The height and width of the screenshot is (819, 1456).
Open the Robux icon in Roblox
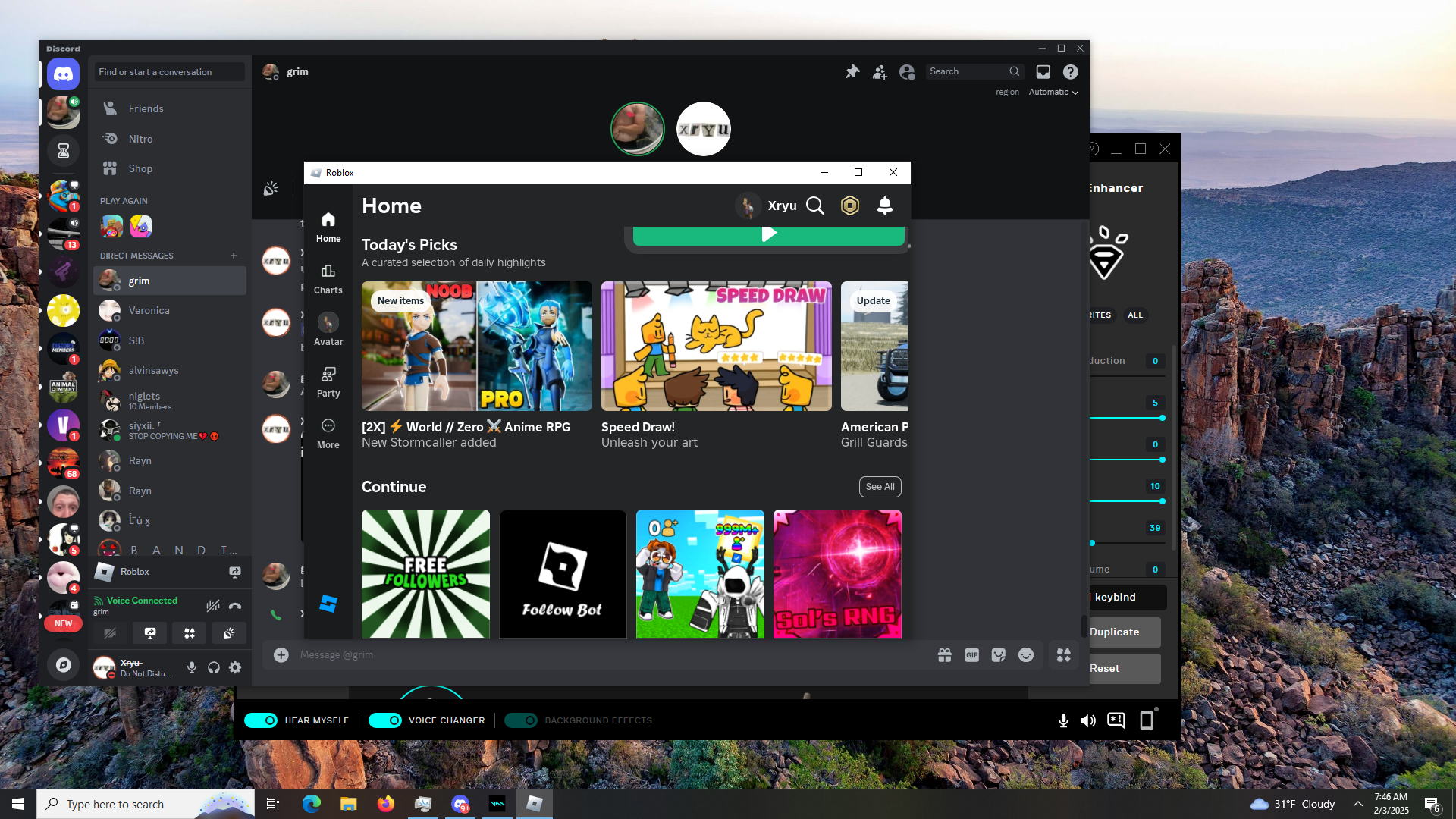pos(850,206)
